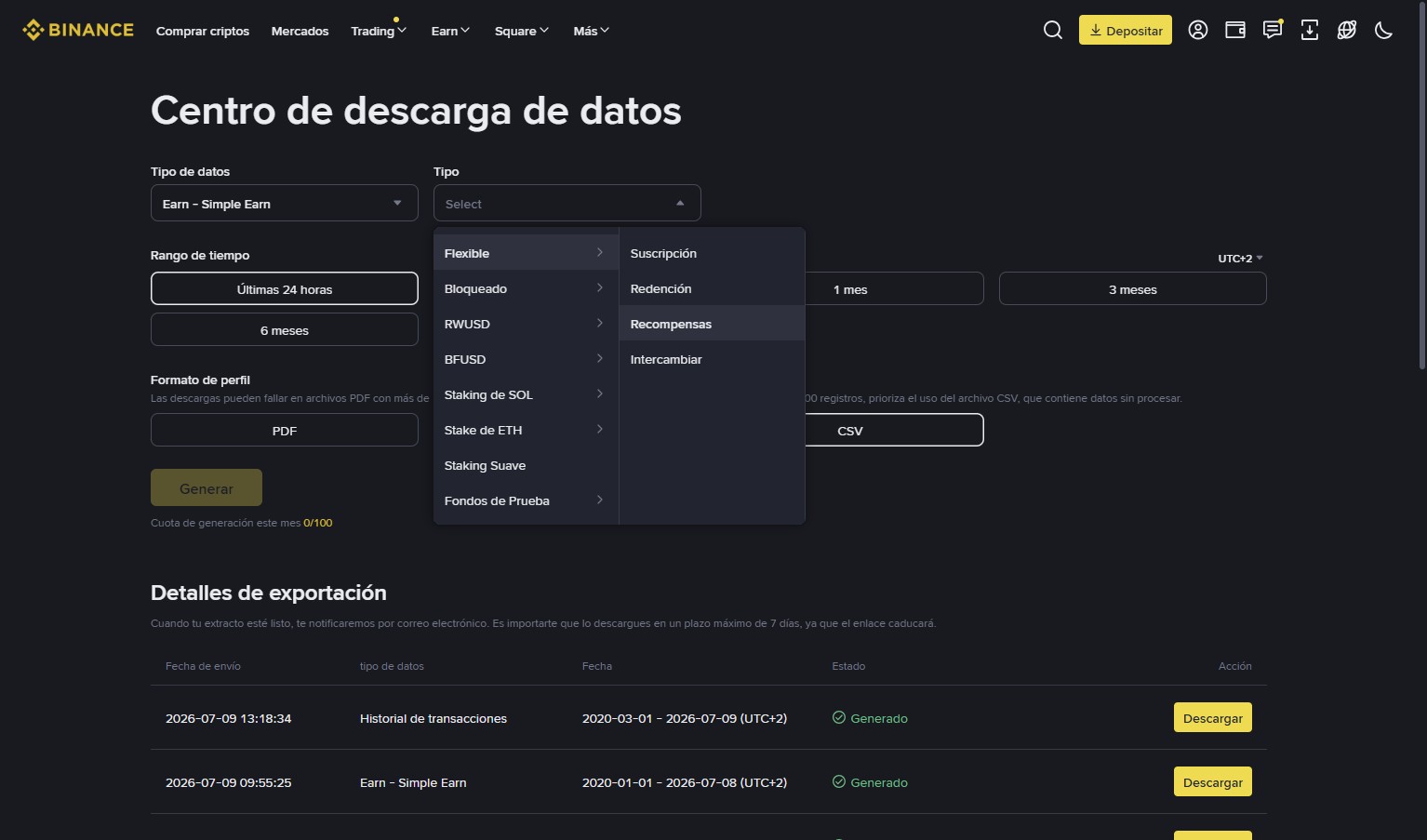Viewport: 1427px width, 840px height.
Task: Click the 2026-07-09 09:55:25 timestamp
Action: tap(229, 782)
